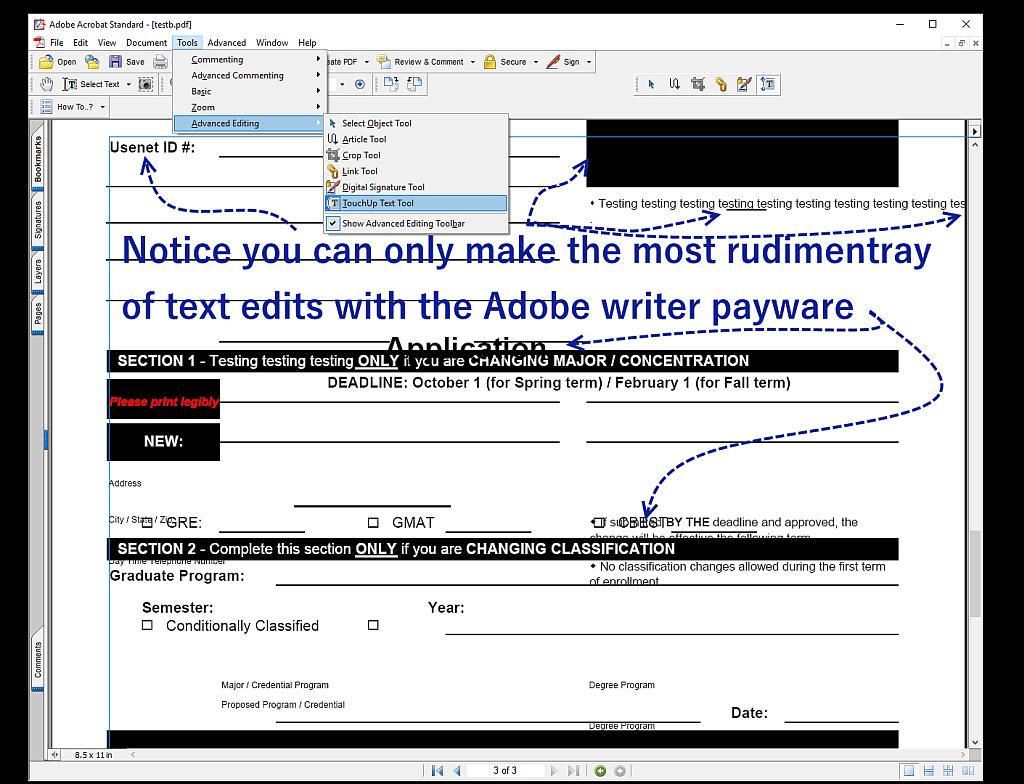The height and width of the screenshot is (784, 1024).
Task: Switch to Continuous Facing layout
Action: (948, 771)
